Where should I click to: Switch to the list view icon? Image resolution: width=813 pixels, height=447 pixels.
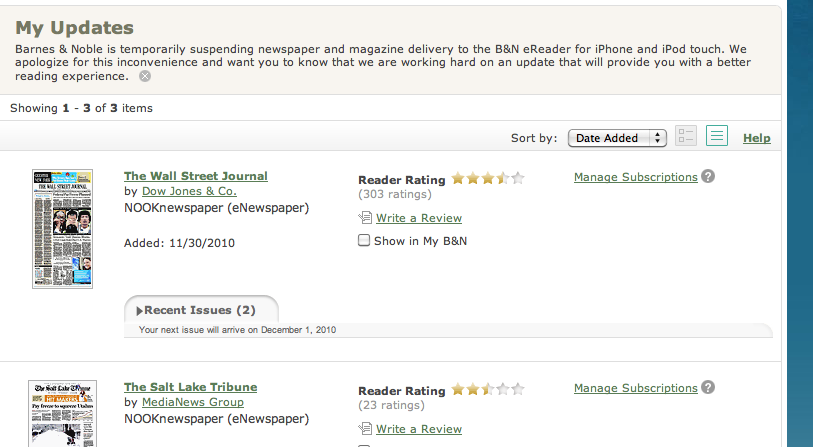point(717,136)
